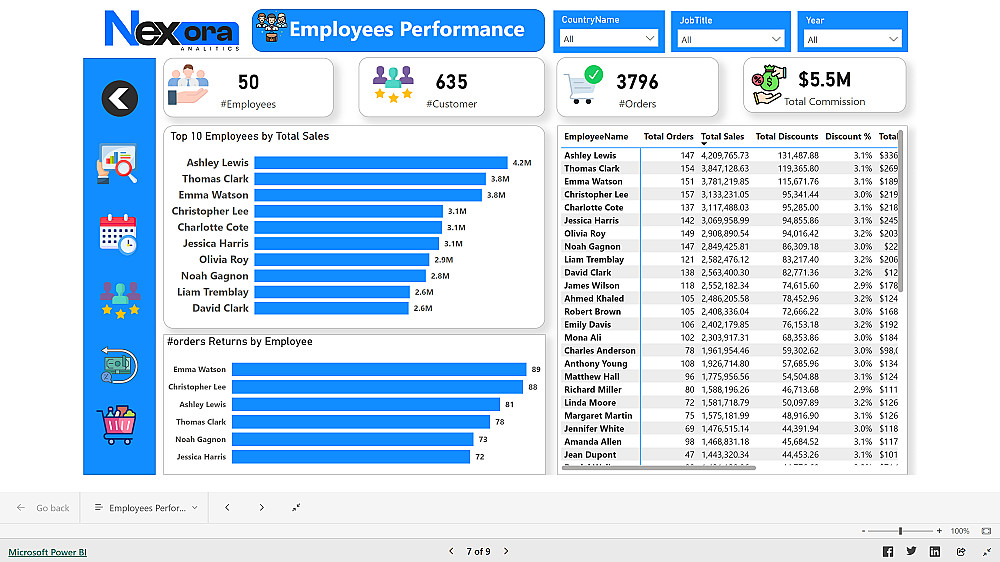Click the zoom in plus button

click(939, 531)
